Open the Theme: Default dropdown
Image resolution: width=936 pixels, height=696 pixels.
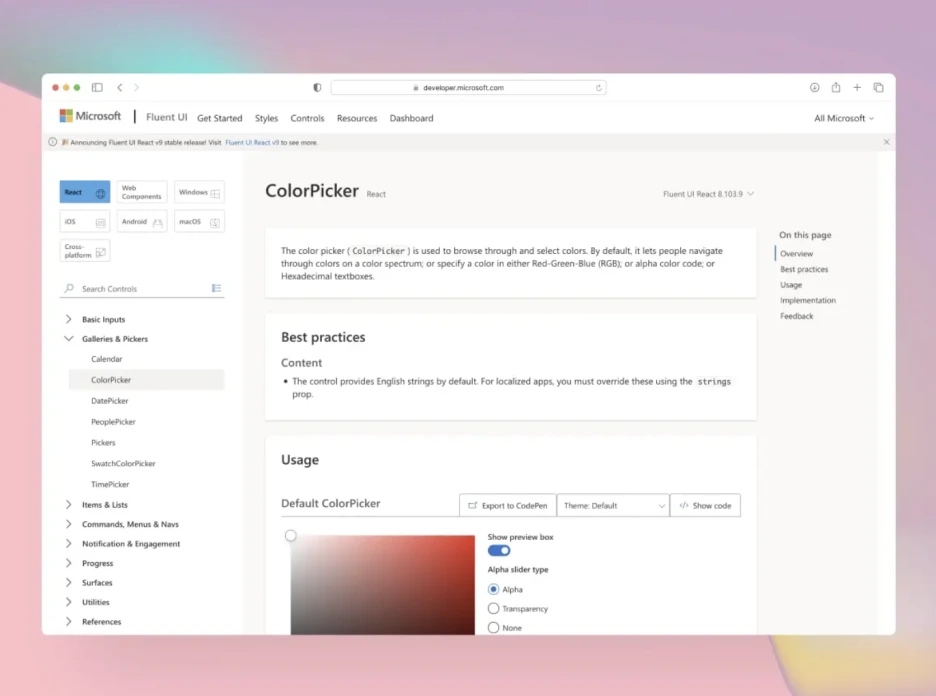[x=613, y=505]
